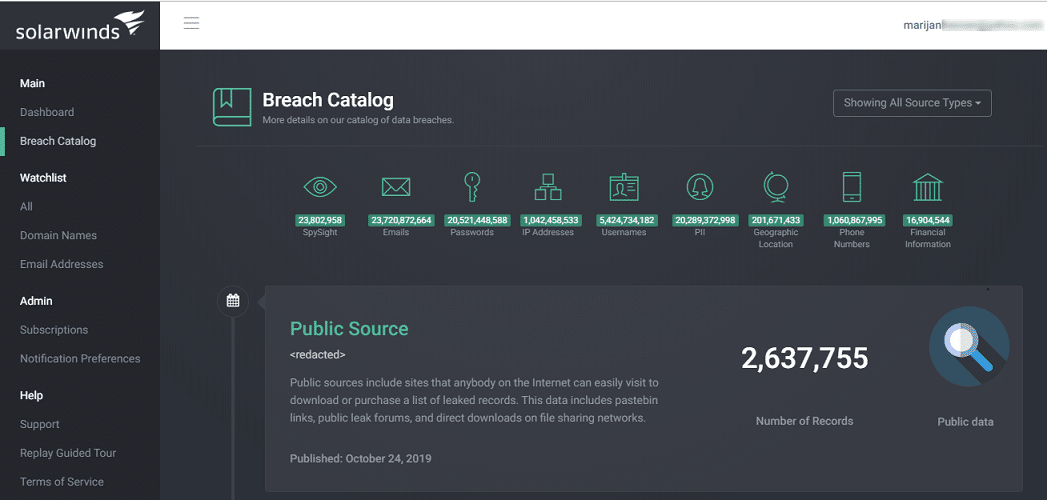The width and height of the screenshot is (1047, 500).
Task: Open Dashboard in the sidebar
Action: (x=47, y=112)
